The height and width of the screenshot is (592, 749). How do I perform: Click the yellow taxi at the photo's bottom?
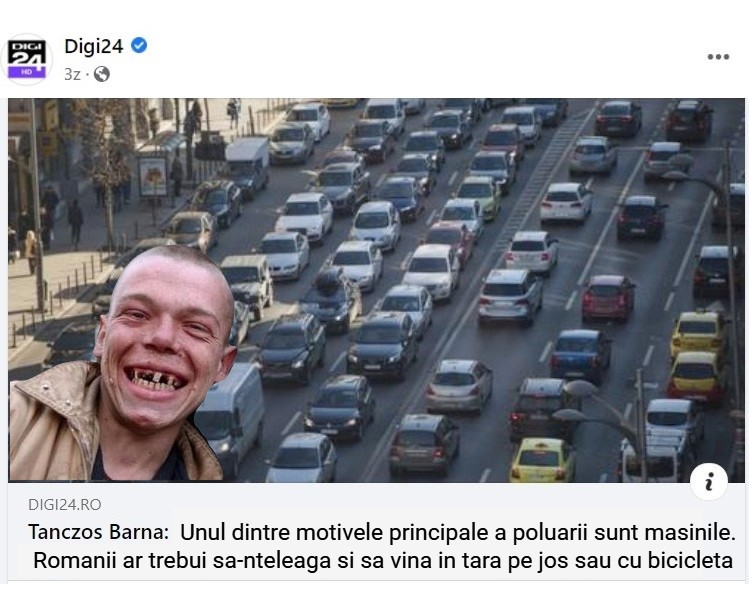coord(542,460)
